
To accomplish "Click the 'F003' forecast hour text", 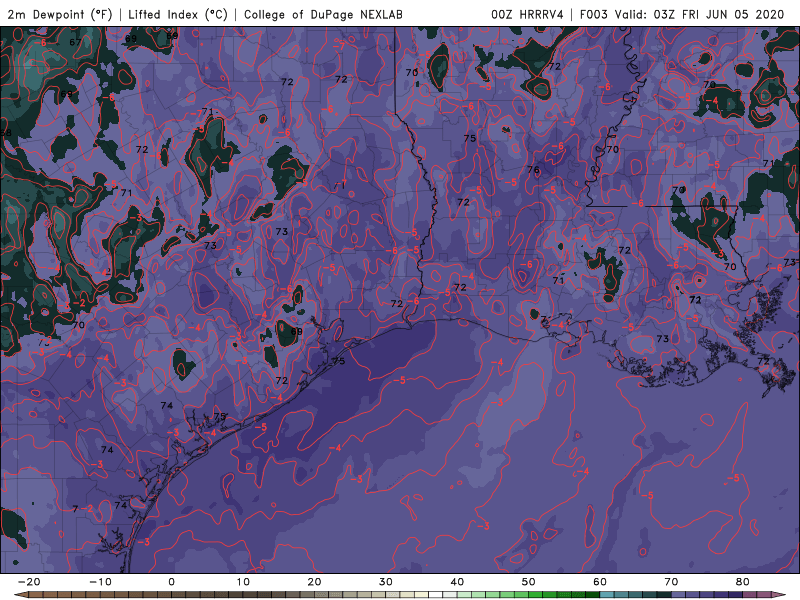I will point(594,14).
